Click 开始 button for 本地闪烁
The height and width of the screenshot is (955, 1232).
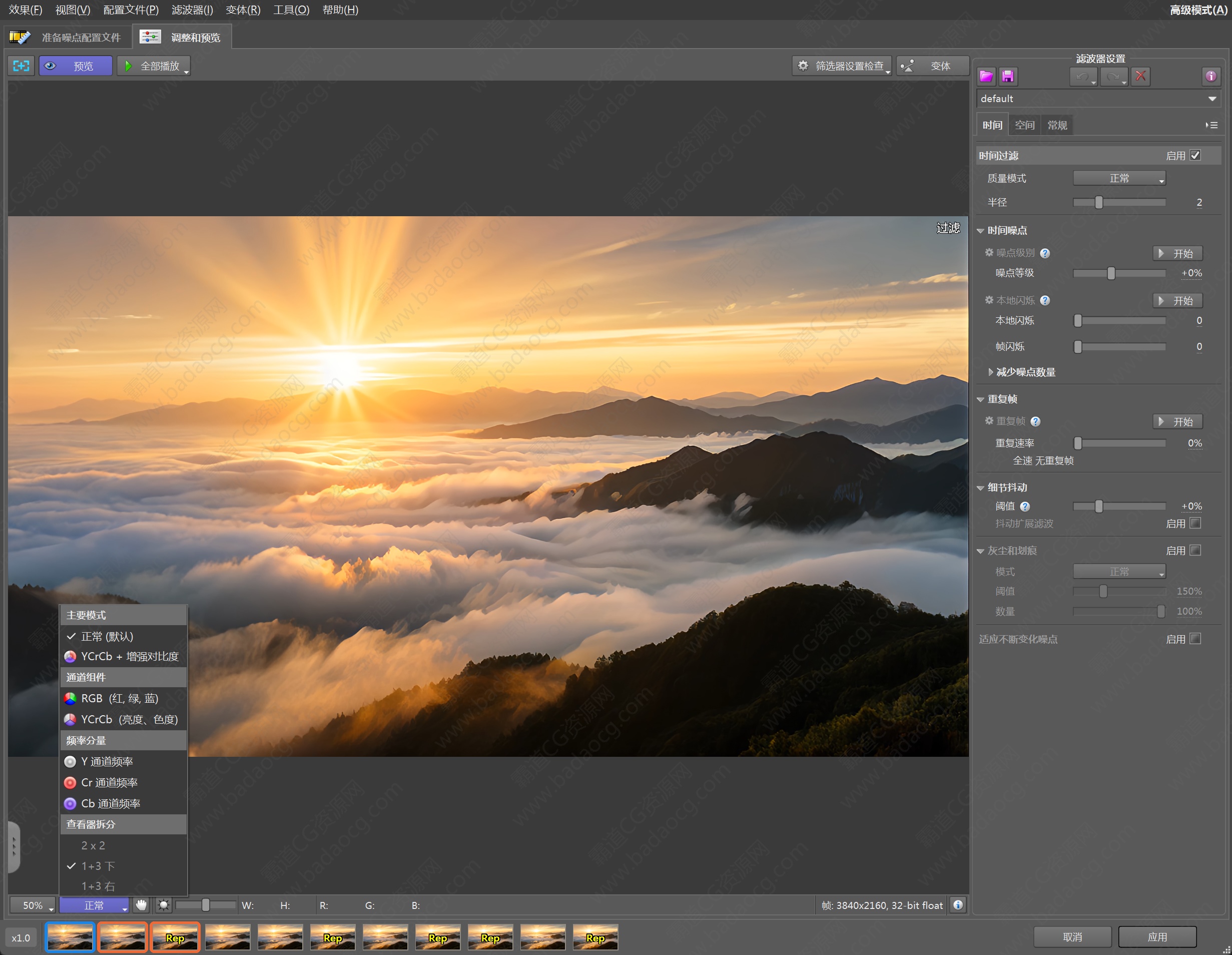[1177, 301]
